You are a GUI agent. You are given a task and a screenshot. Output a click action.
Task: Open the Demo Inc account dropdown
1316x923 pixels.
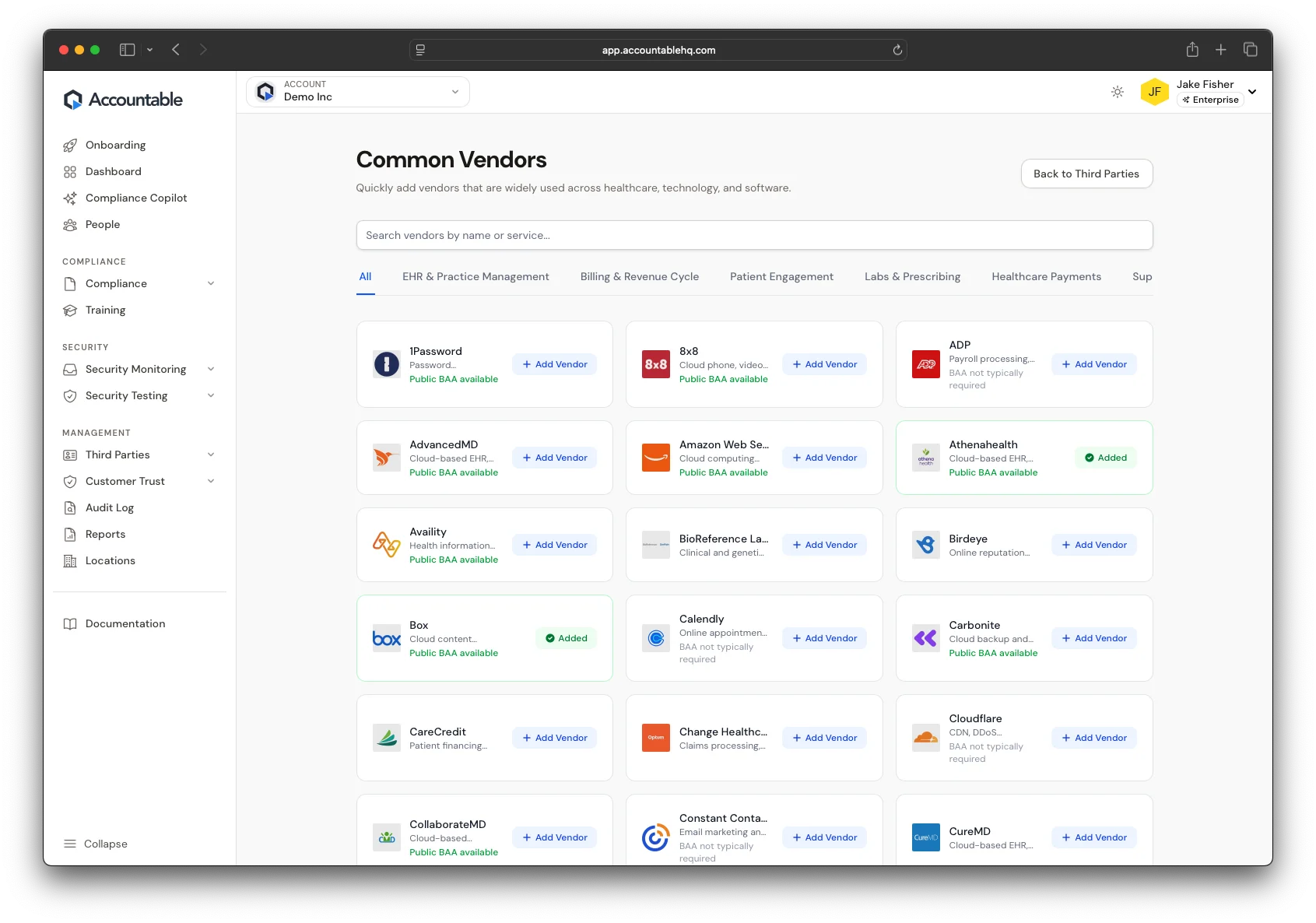[358, 92]
